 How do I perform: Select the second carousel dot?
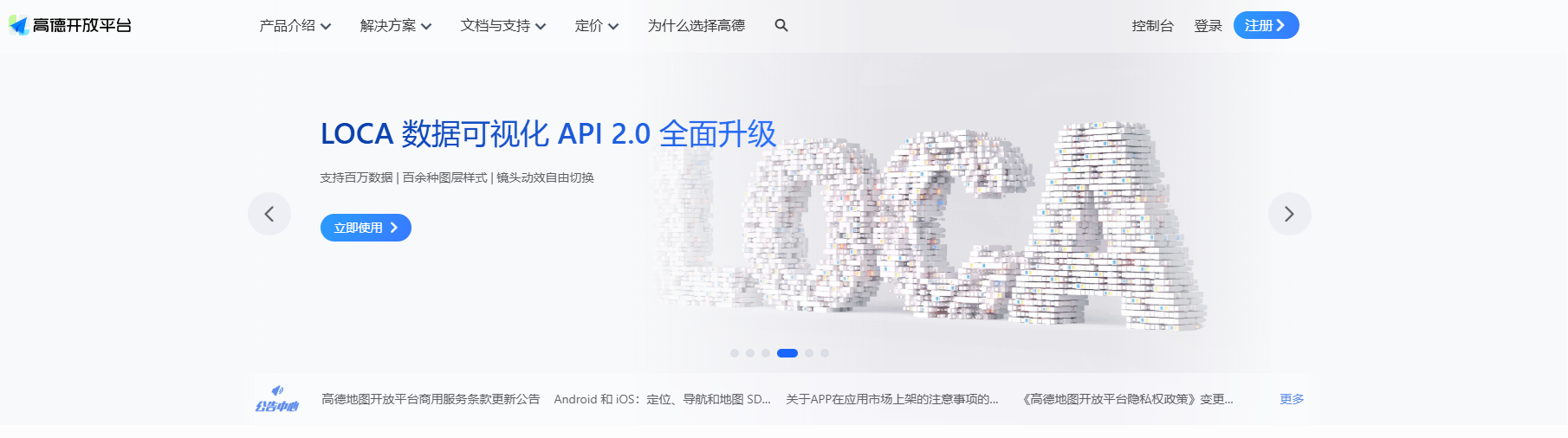coord(750,353)
